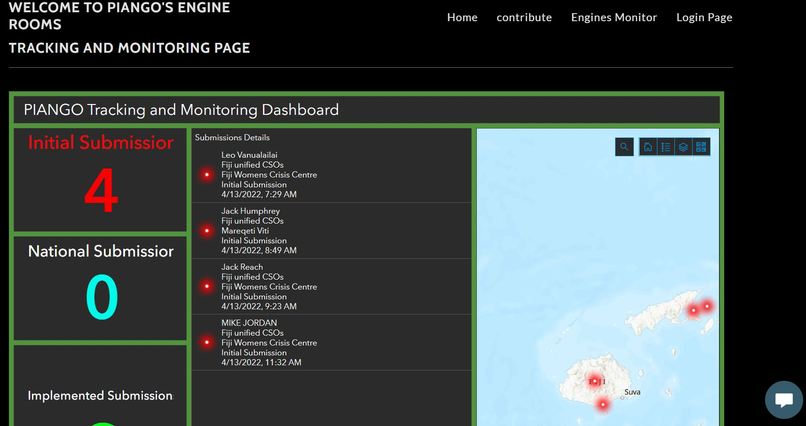The width and height of the screenshot is (806, 426).
Task: Select the MIKE JORDAN submission name
Action: pyautogui.click(x=249, y=323)
